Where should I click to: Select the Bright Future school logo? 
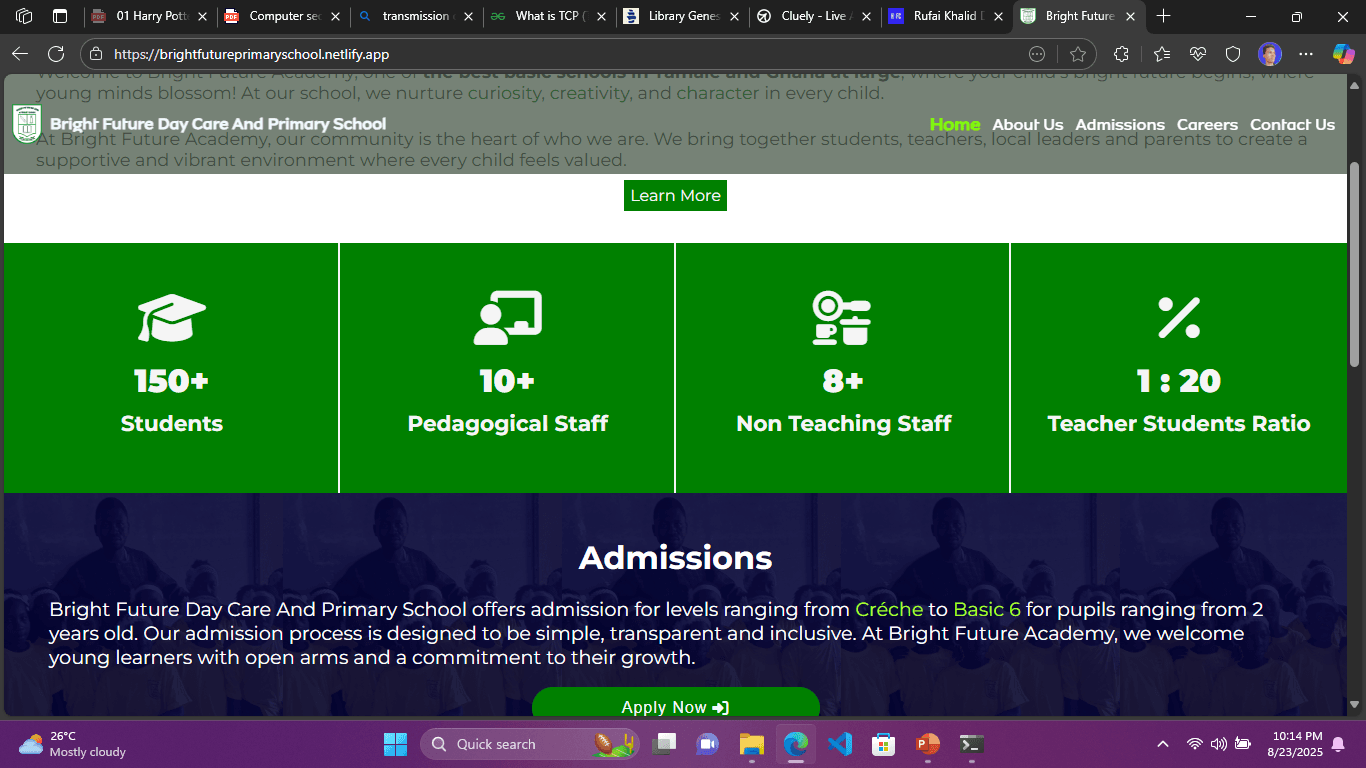(25, 123)
